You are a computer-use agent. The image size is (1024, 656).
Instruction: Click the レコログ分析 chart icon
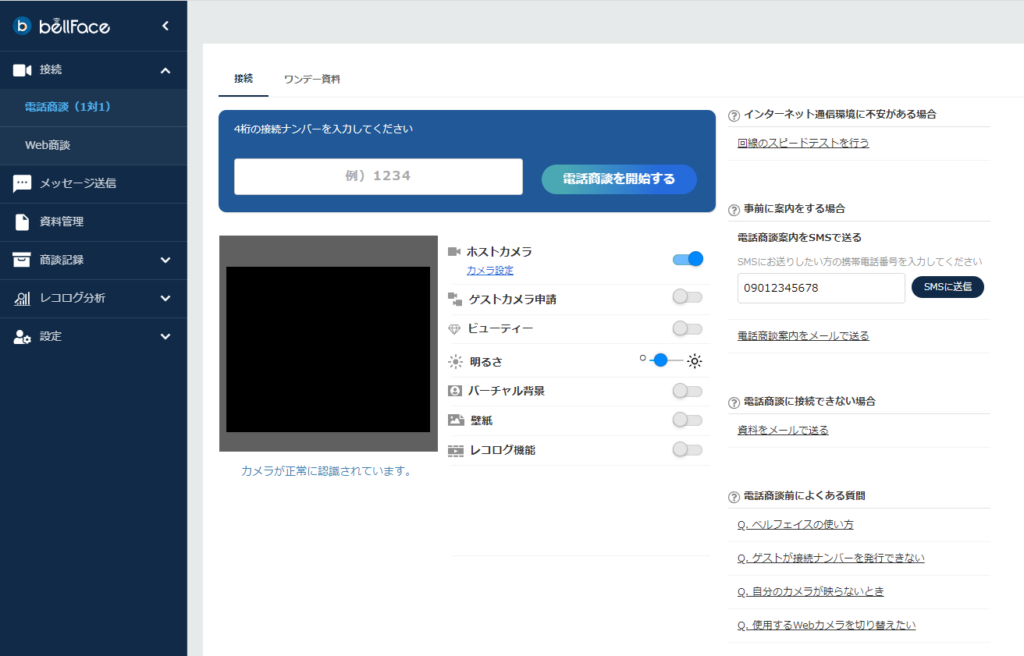22,298
